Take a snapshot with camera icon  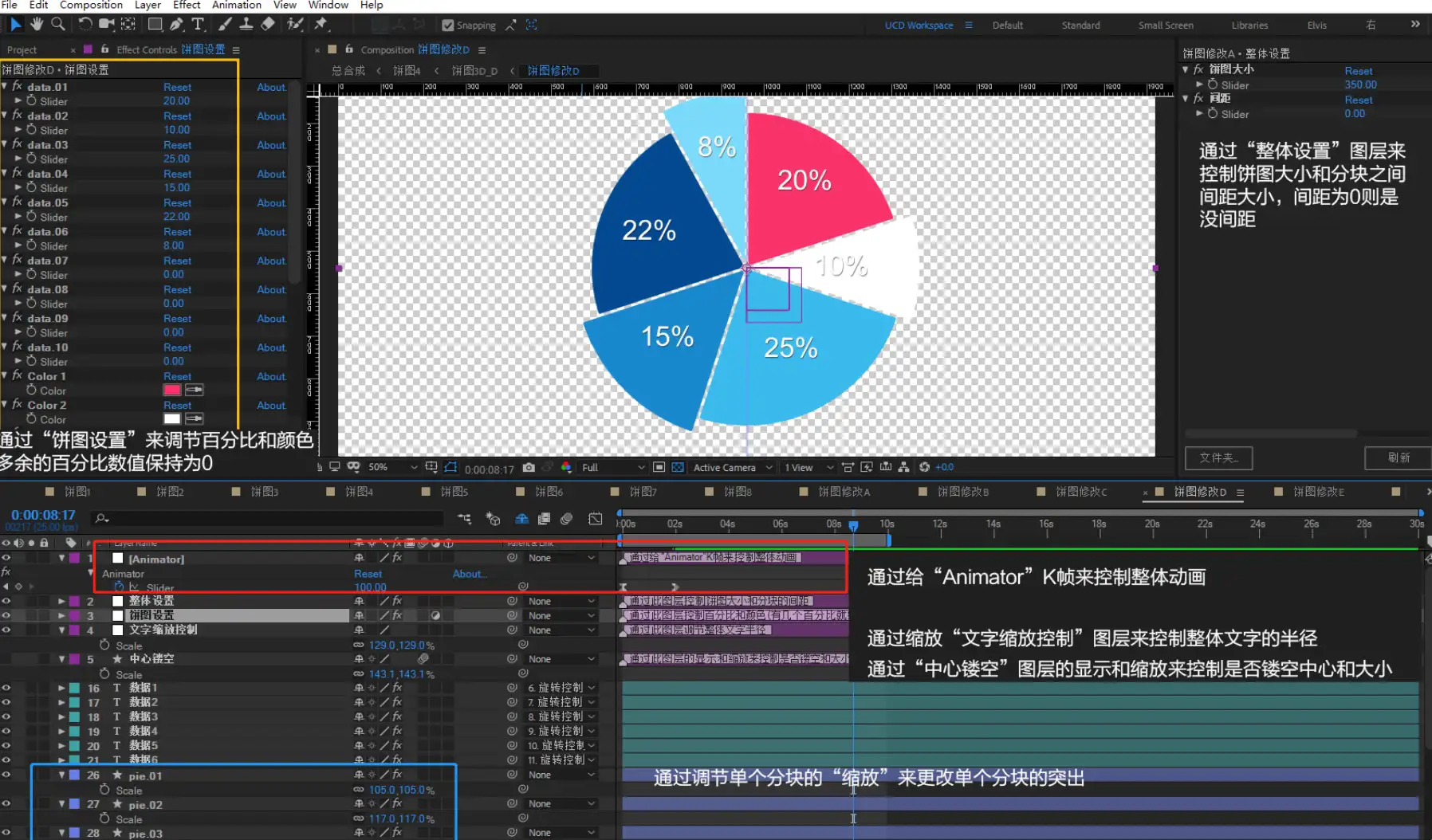[x=529, y=468]
